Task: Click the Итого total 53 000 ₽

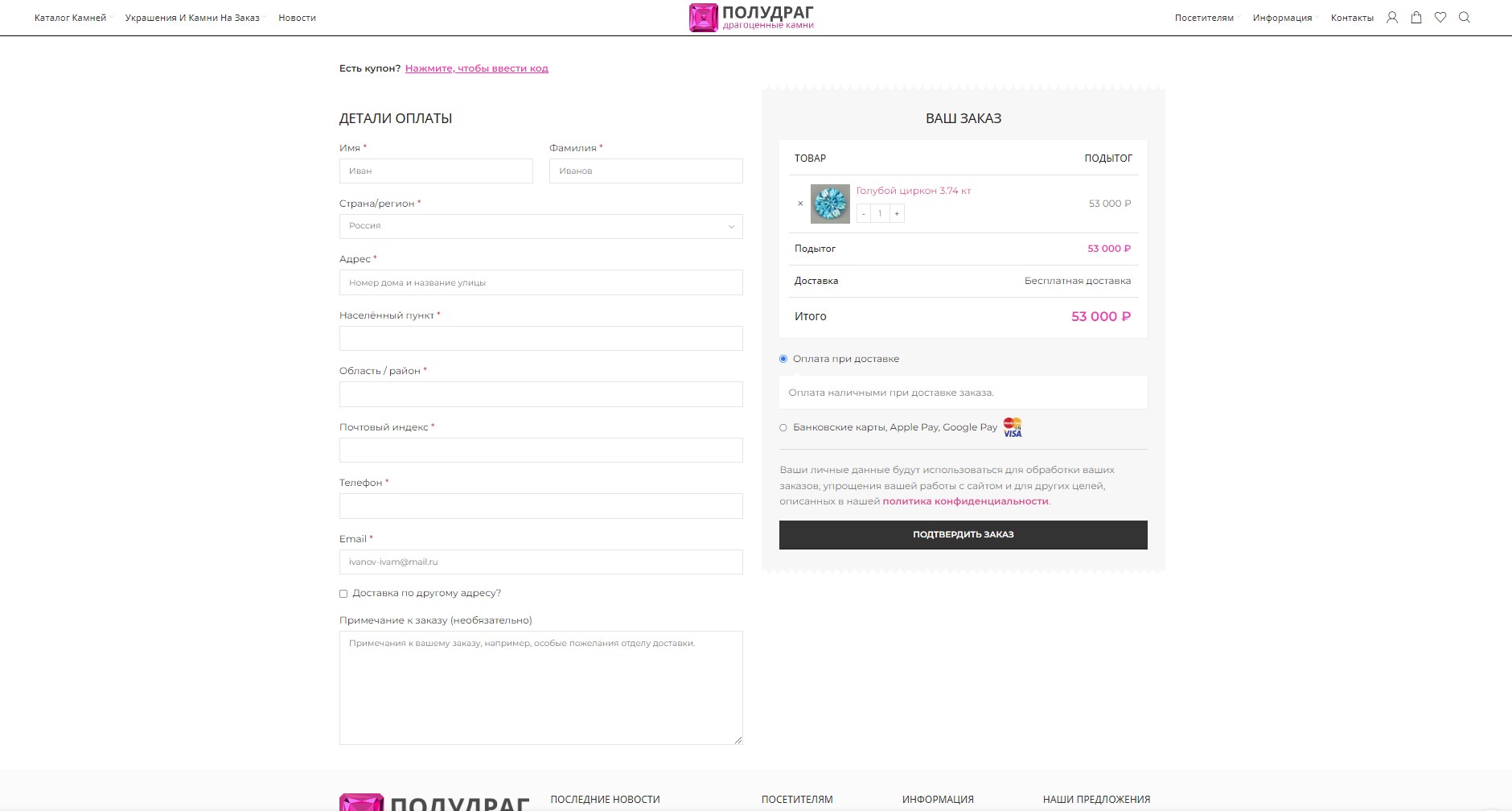Action: pyautogui.click(x=1100, y=316)
